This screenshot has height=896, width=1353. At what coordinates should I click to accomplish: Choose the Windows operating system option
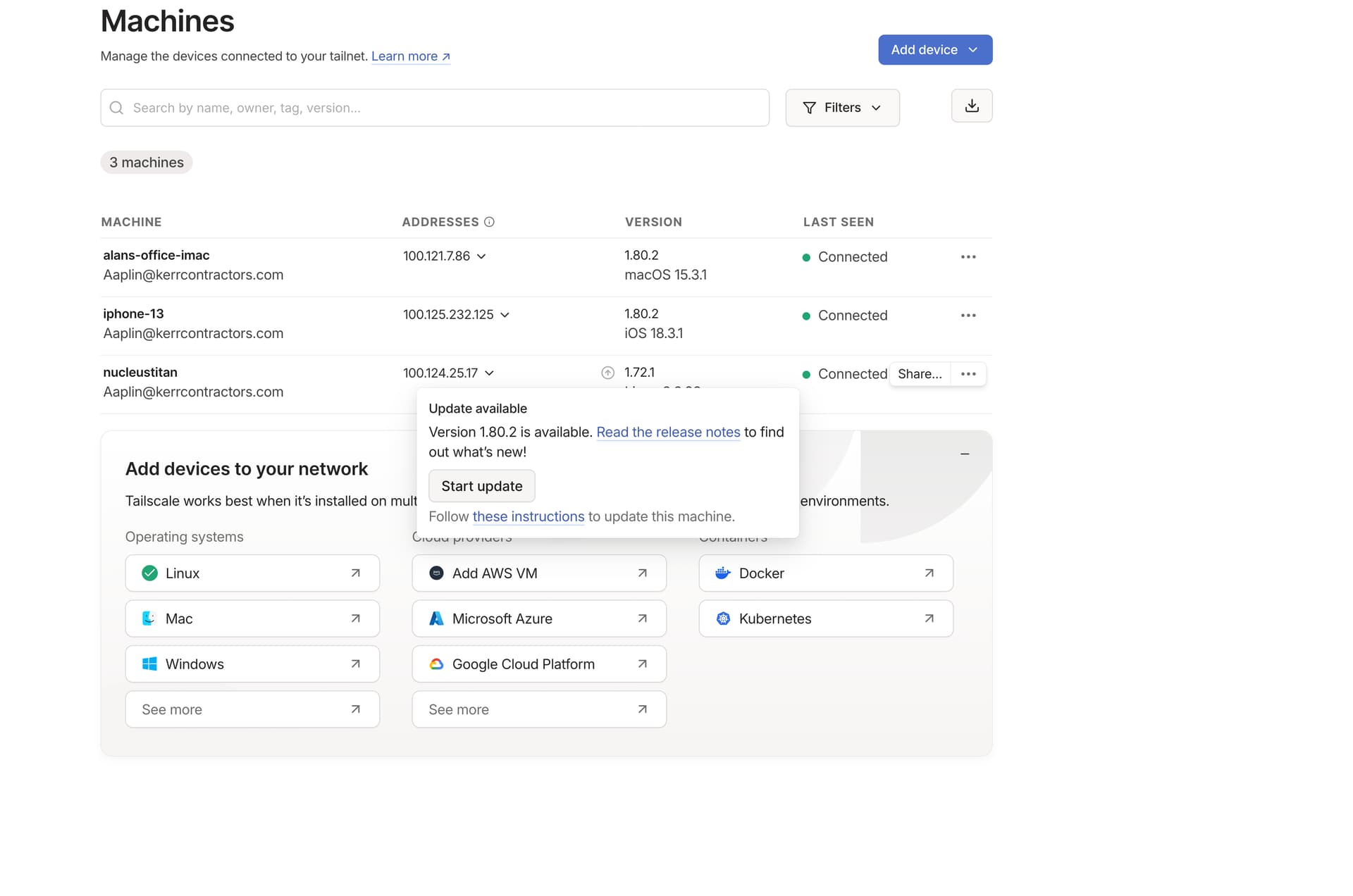252,664
